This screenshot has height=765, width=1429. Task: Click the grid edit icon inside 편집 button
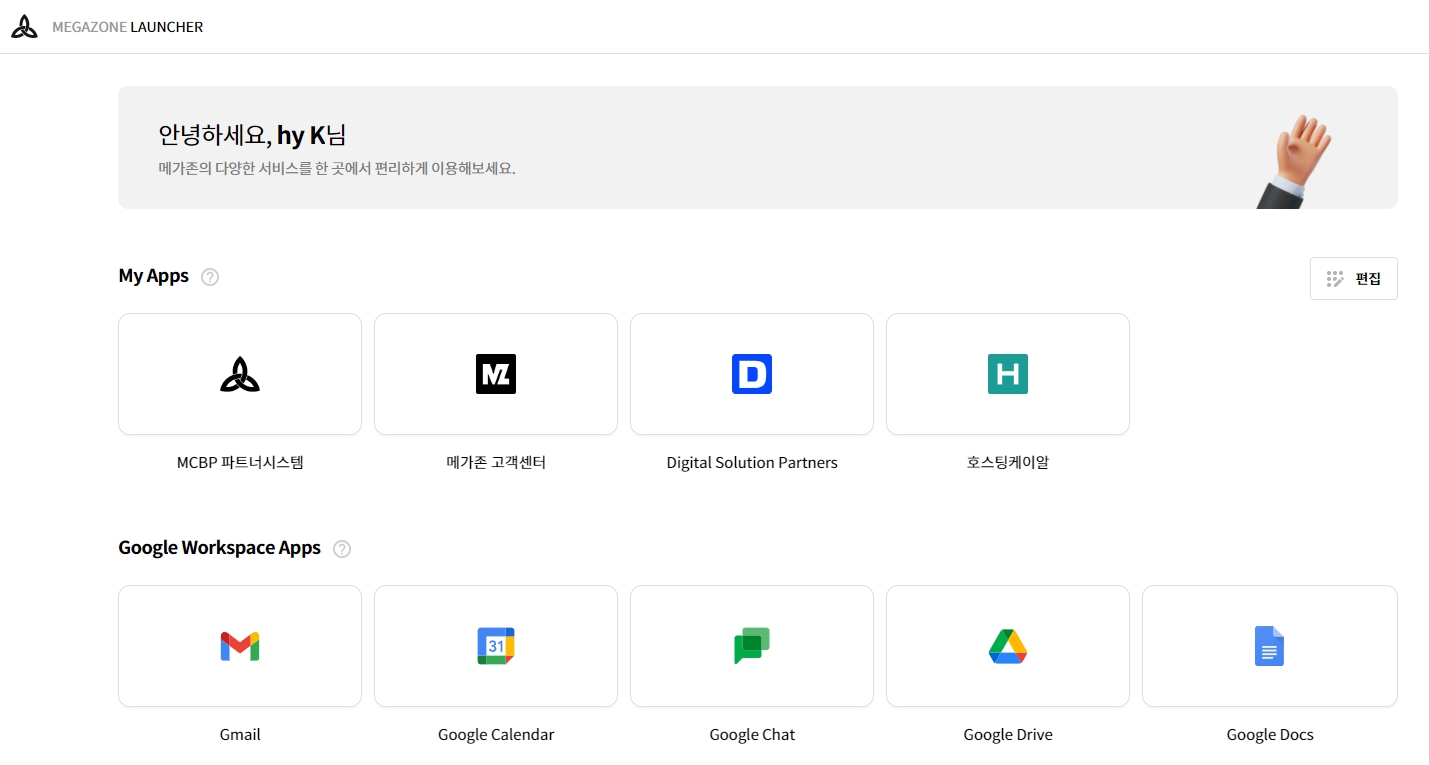coord(1337,278)
